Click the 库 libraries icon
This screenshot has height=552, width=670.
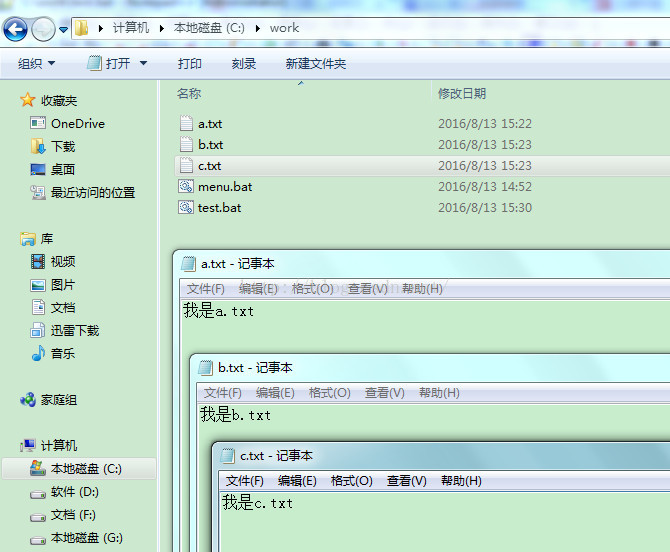point(28,239)
